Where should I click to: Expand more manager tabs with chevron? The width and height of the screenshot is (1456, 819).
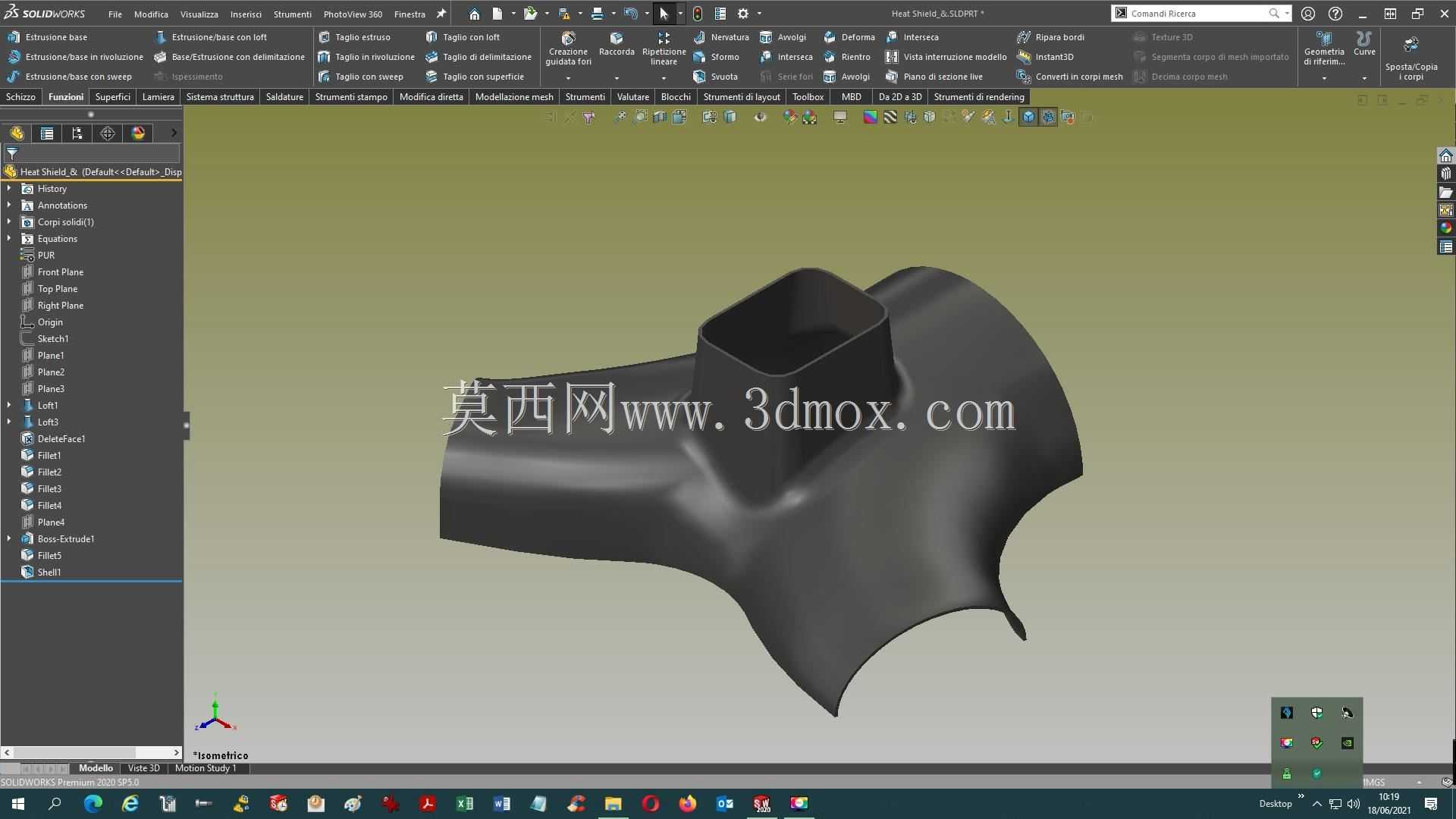tap(174, 133)
